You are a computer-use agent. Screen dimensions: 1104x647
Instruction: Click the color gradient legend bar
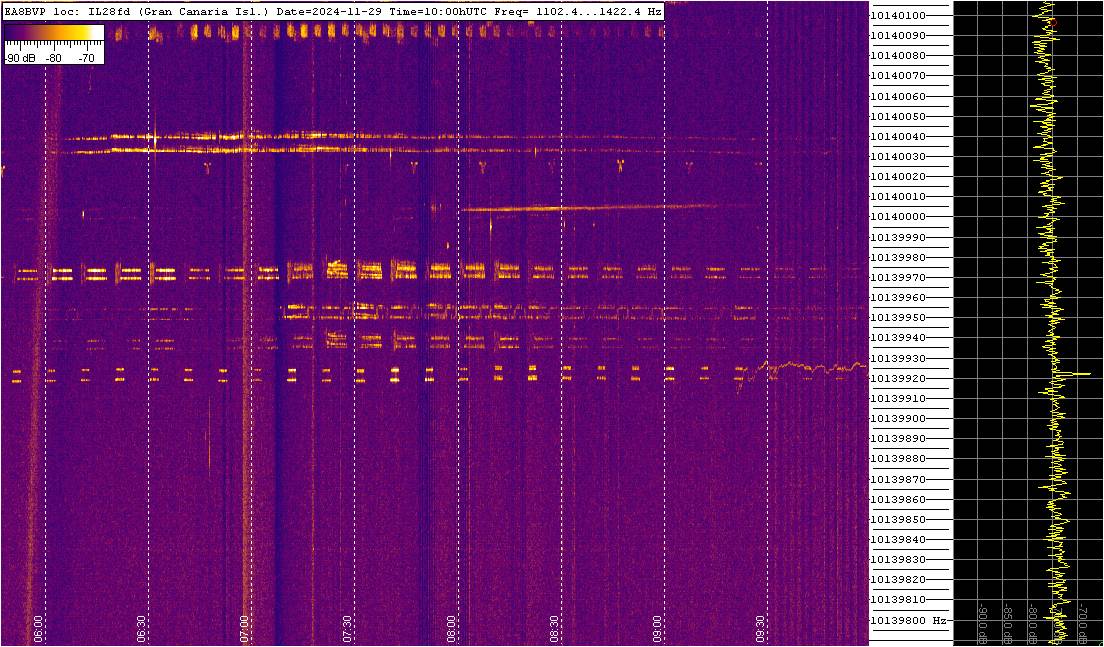coord(54,32)
